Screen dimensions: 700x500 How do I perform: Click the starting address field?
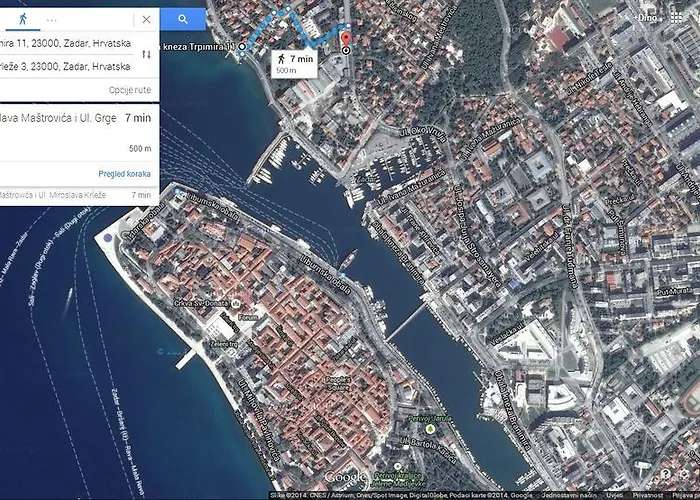[x=66, y=44]
